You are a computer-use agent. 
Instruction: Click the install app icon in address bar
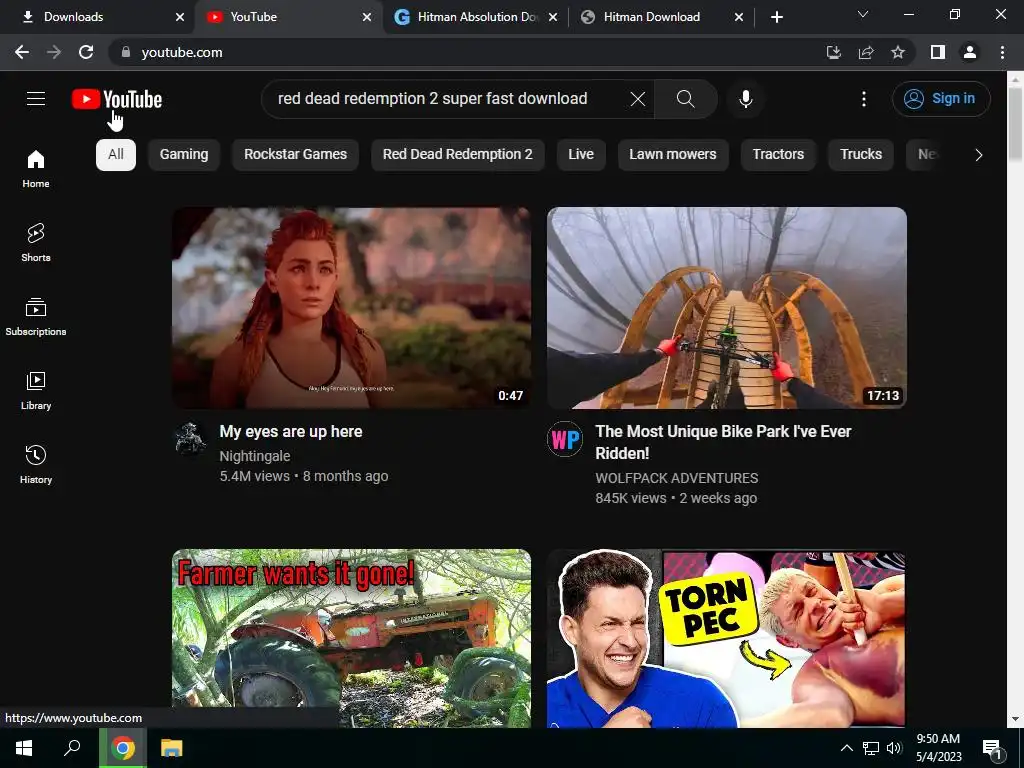[833, 52]
